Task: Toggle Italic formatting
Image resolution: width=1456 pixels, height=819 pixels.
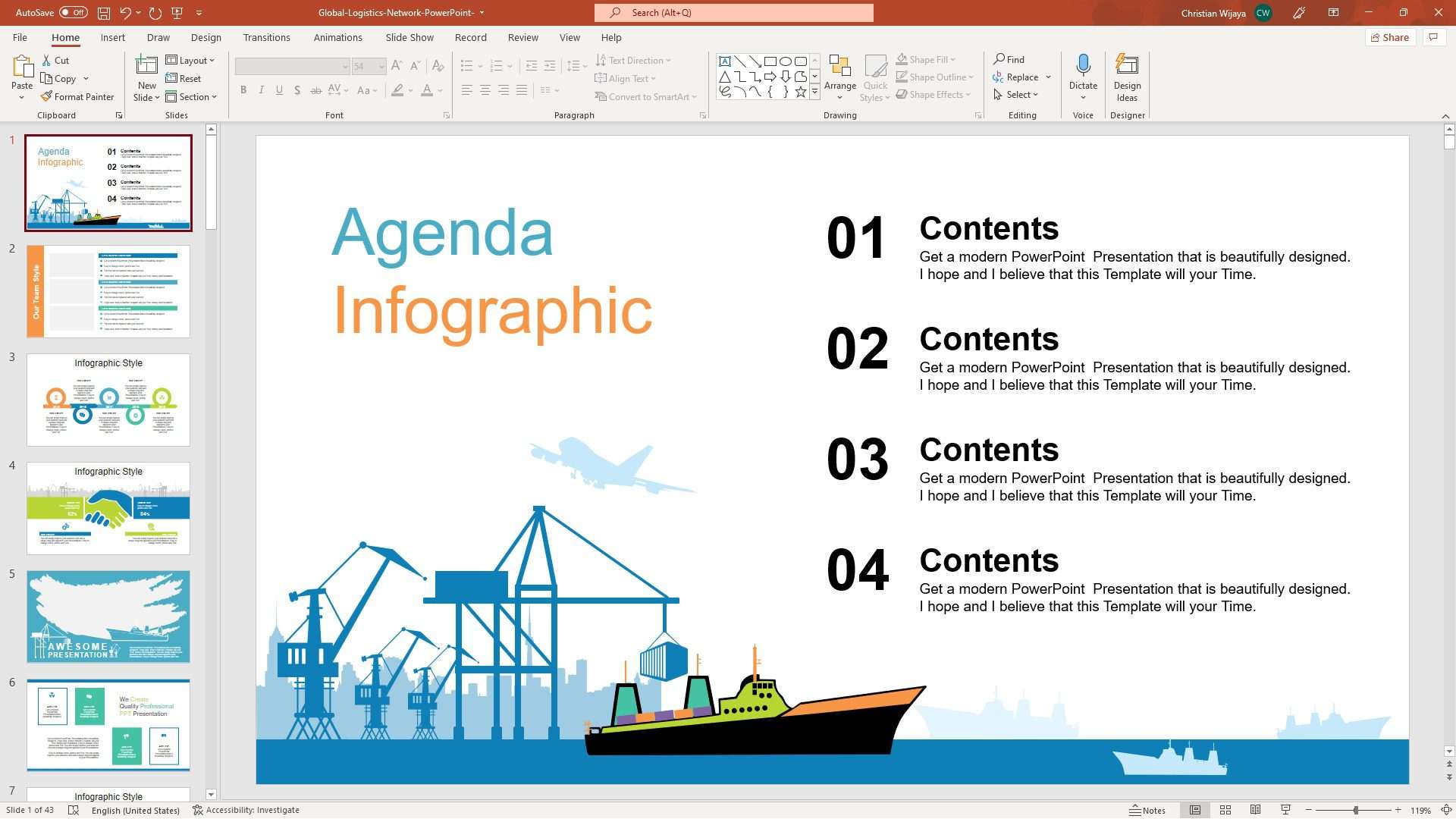Action: point(262,90)
